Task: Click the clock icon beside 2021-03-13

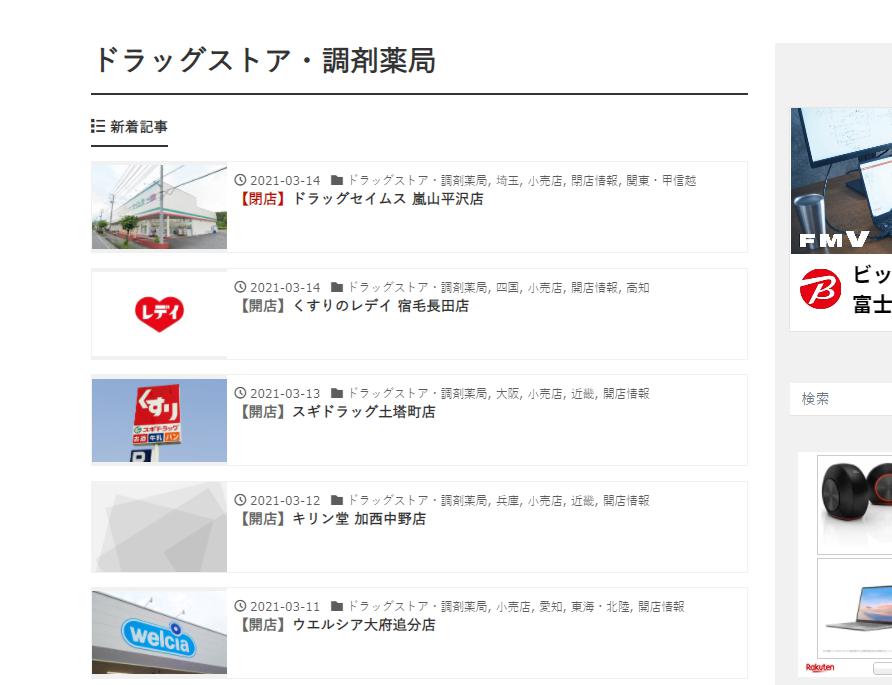Action: click(240, 393)
